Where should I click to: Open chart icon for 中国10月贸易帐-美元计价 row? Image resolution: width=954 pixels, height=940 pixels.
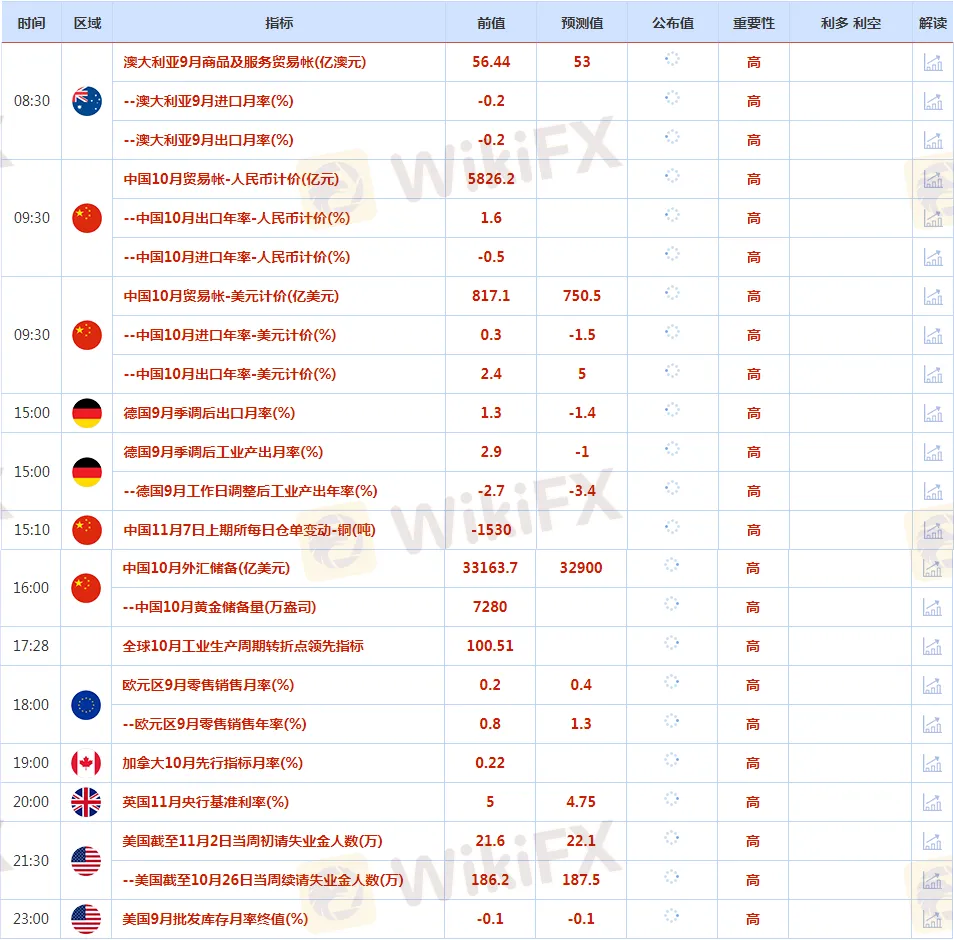933,296
